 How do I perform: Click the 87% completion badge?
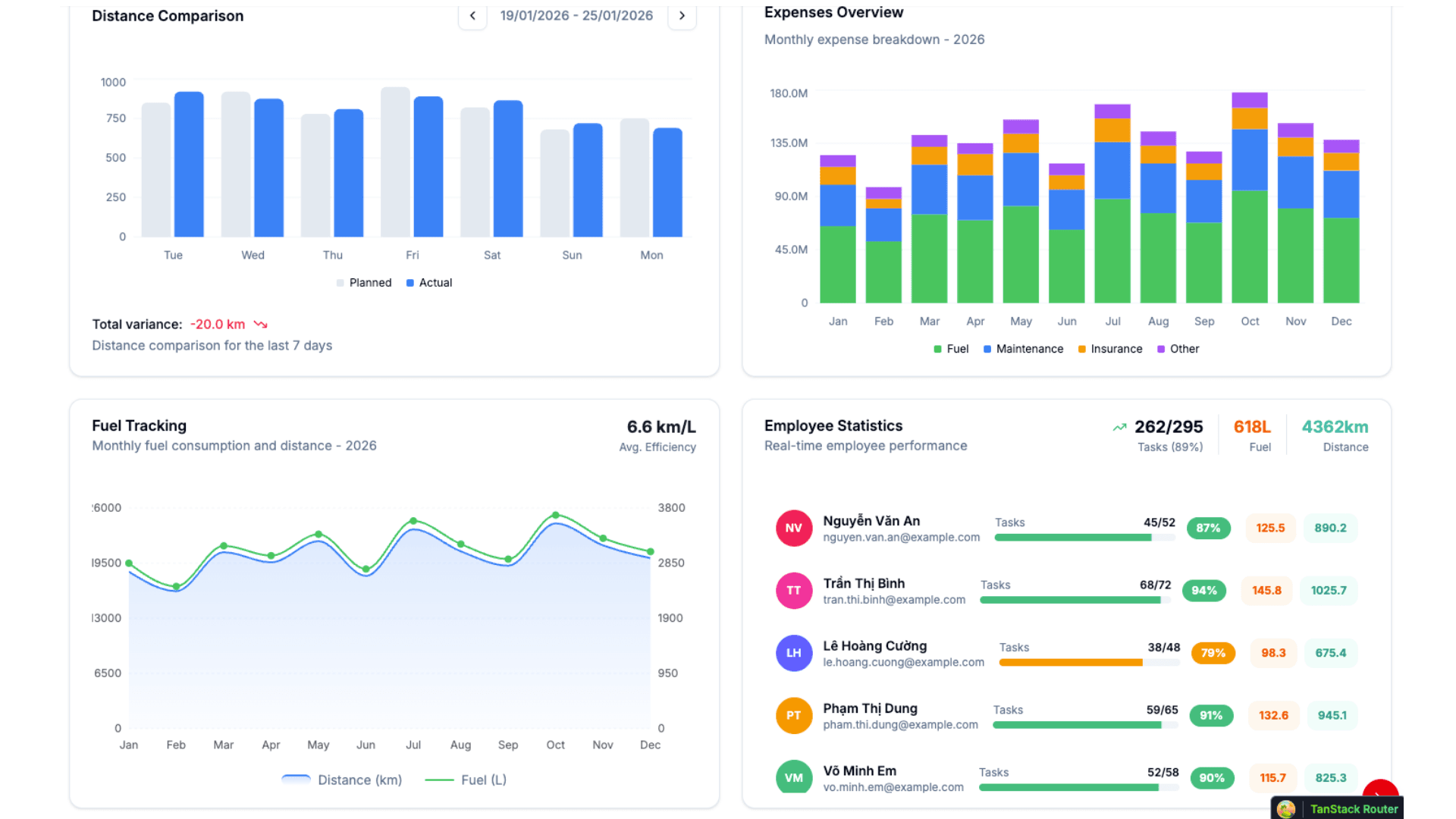(x=1208, y=529)
